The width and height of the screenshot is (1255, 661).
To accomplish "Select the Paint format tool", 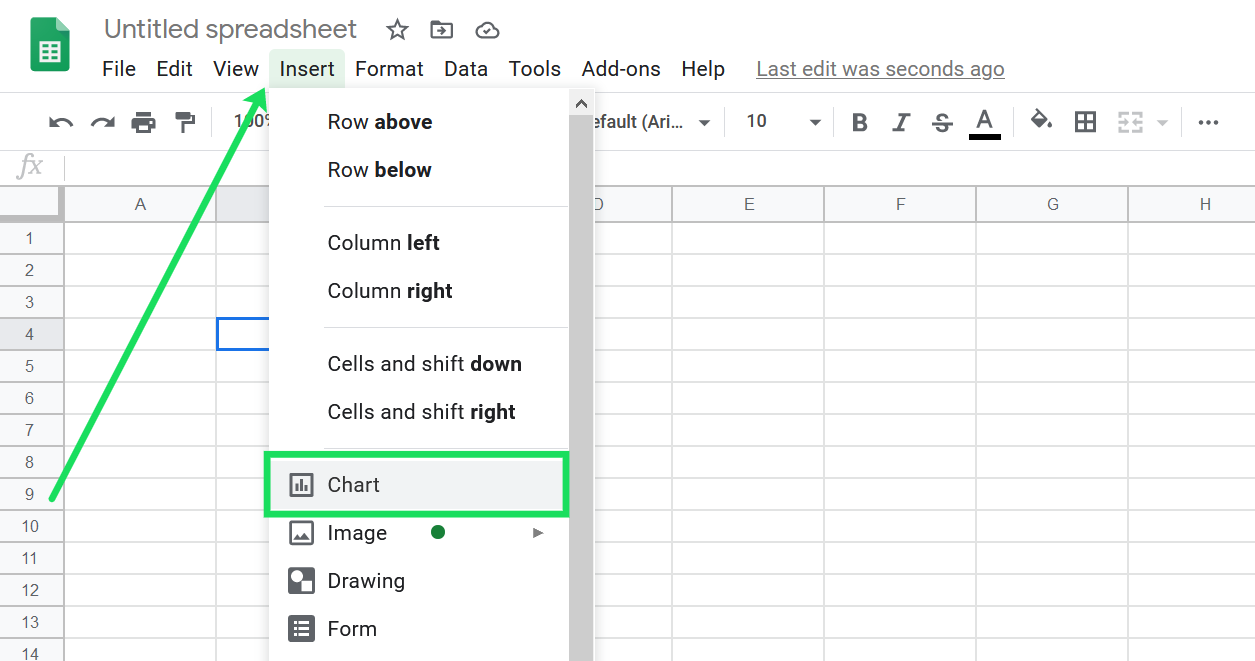I will [186, 121].
